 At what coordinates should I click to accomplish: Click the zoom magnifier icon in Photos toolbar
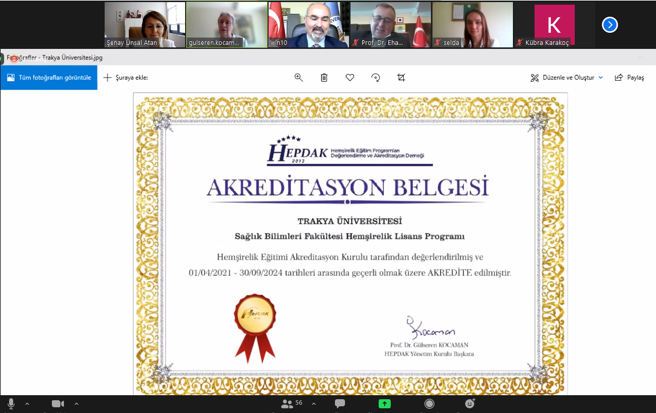point(298,77)
